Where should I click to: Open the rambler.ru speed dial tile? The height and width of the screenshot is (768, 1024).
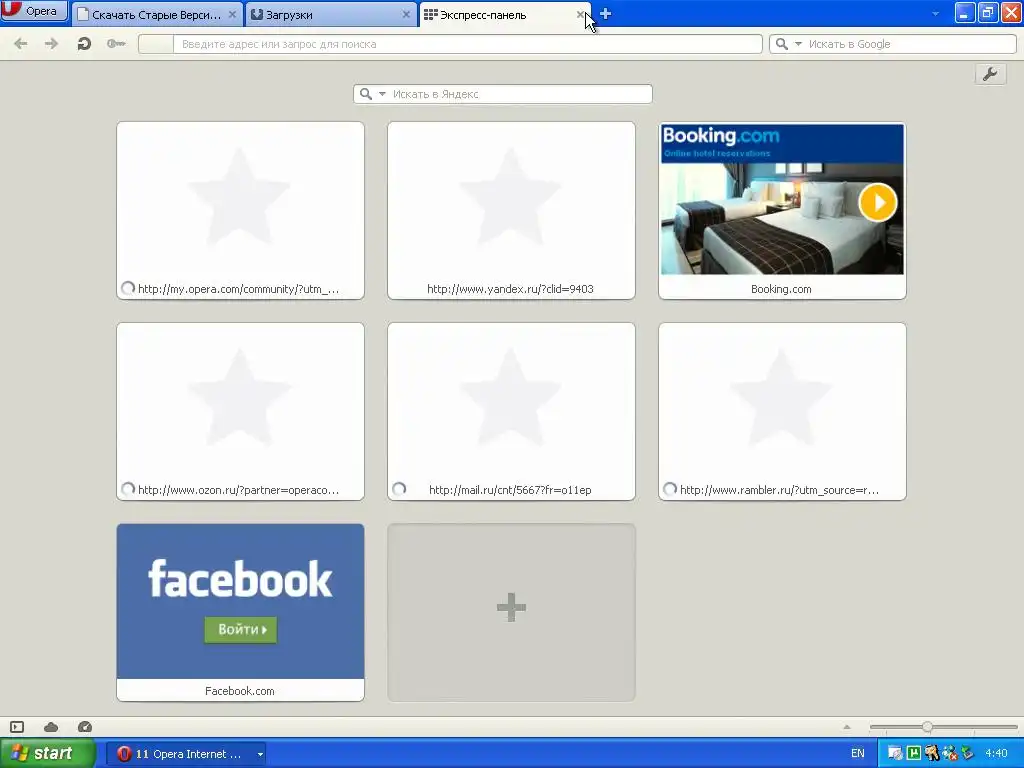pos(782,411)
